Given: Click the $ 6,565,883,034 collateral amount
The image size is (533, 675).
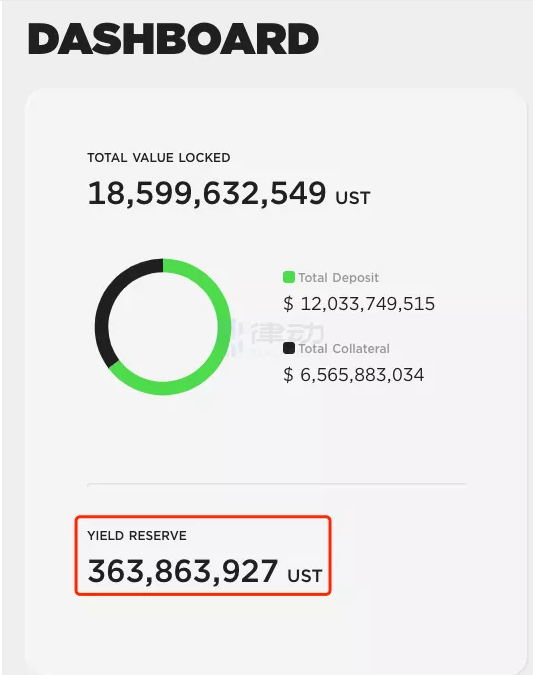Looking at the screenshot, I should click(x=353, y=375).
